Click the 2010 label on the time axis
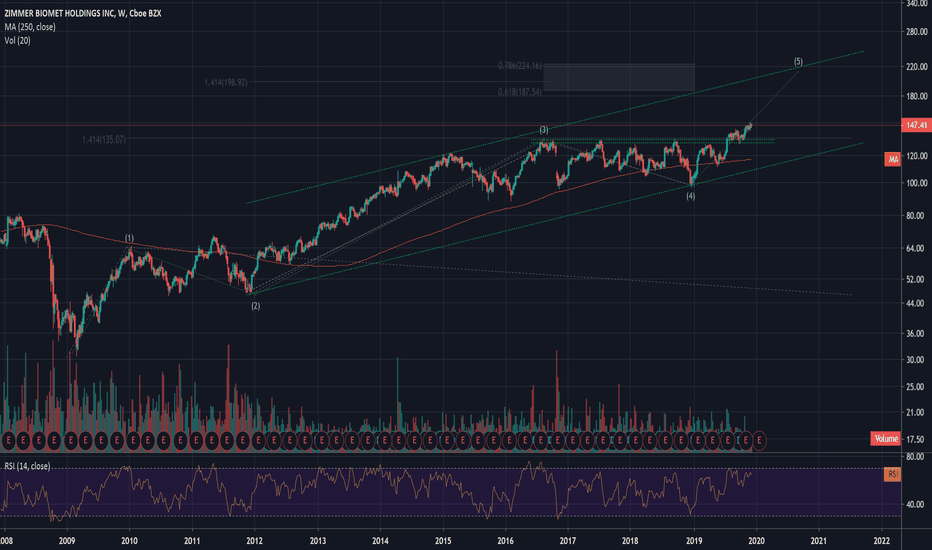This screenshot has width=932, height=550. [x=129, y=540]
